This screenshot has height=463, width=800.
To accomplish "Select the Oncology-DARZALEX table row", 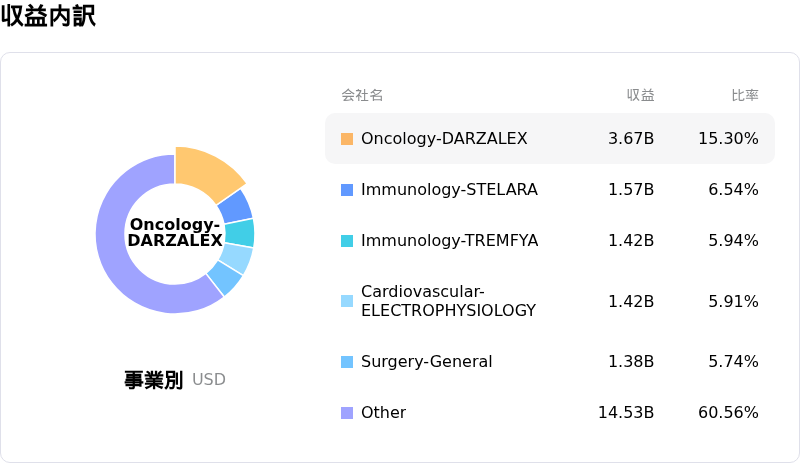I will [x=550, y=139].
